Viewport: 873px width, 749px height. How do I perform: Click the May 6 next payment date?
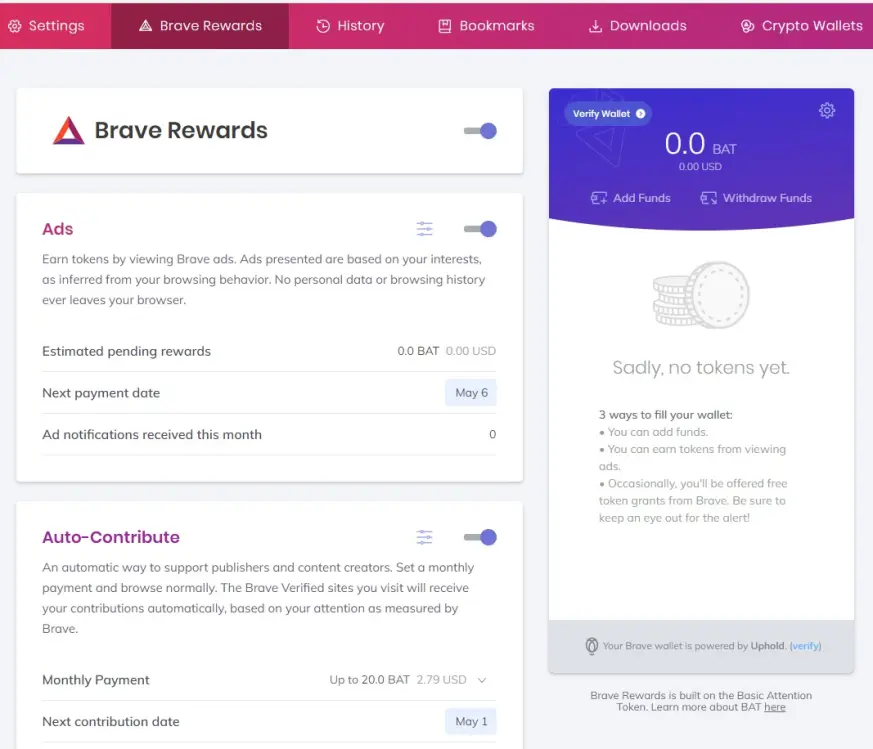471,393
